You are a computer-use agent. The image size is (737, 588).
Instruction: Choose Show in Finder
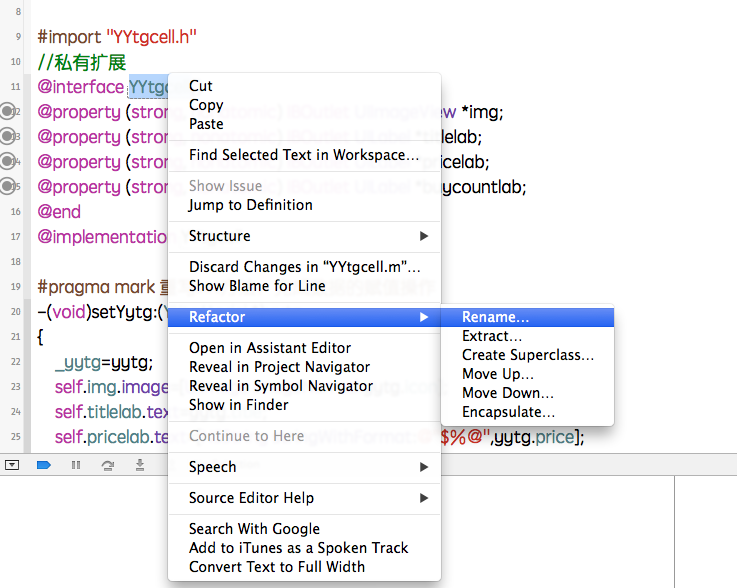304,405
